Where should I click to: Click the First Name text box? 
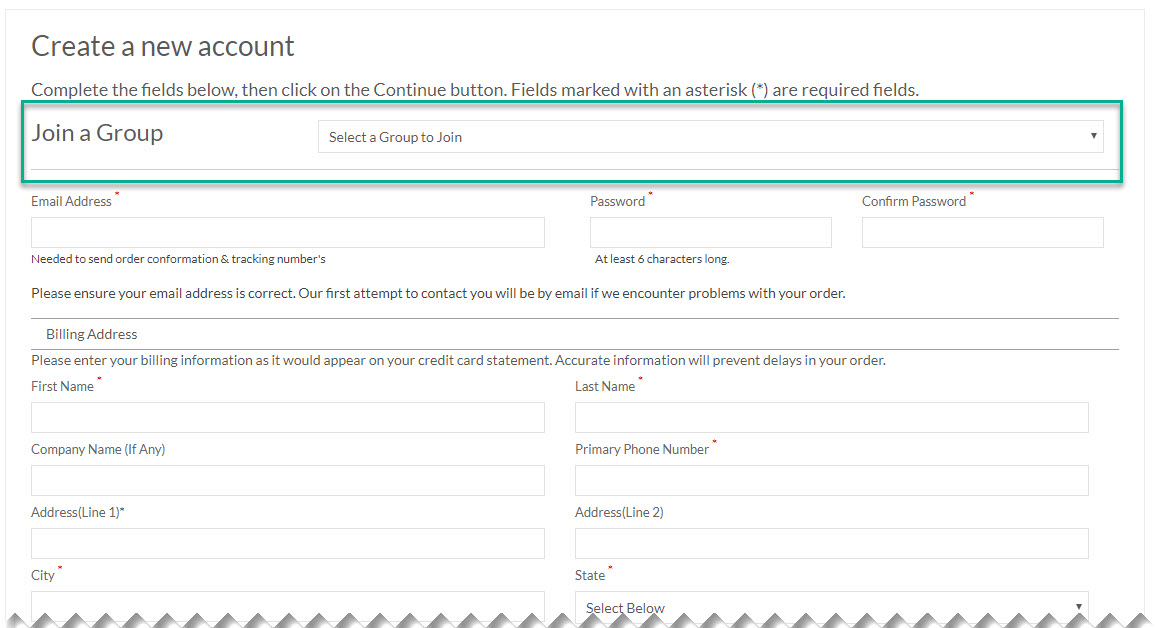pos(287,417)
